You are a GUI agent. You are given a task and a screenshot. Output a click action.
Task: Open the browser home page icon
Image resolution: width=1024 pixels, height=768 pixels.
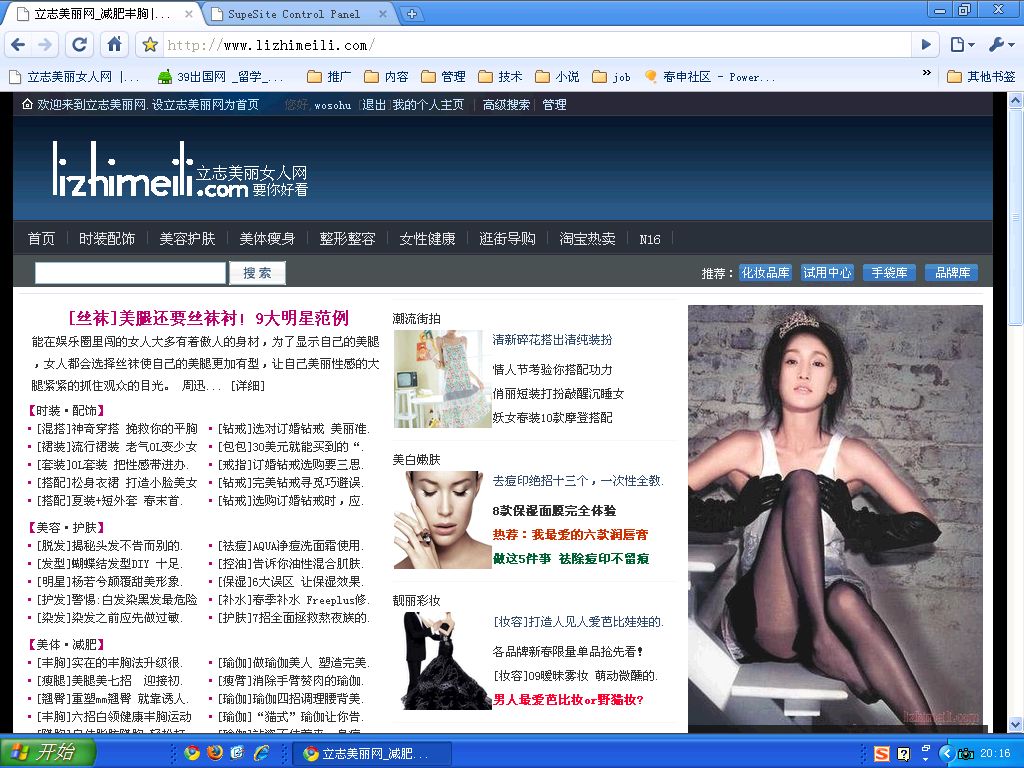tap(114, 45)
